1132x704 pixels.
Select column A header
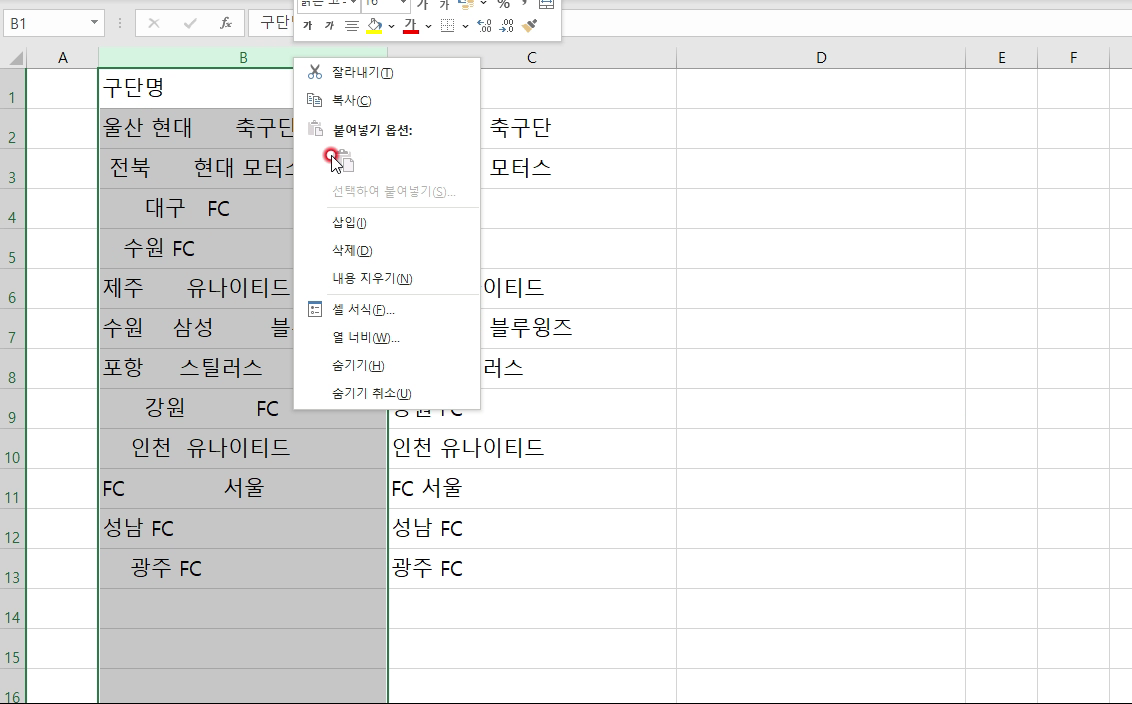pos(63,58)
